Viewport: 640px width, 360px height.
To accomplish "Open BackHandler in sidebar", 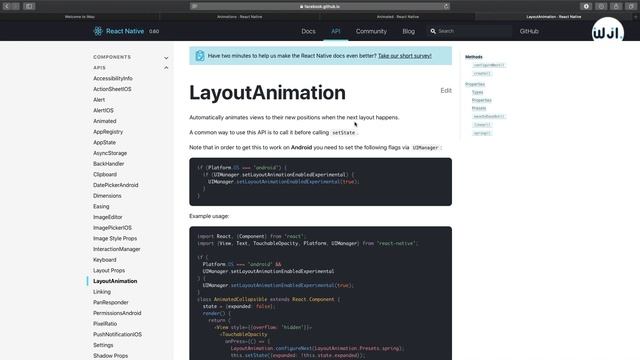I will pyautogui.click(x=109, y=164).
